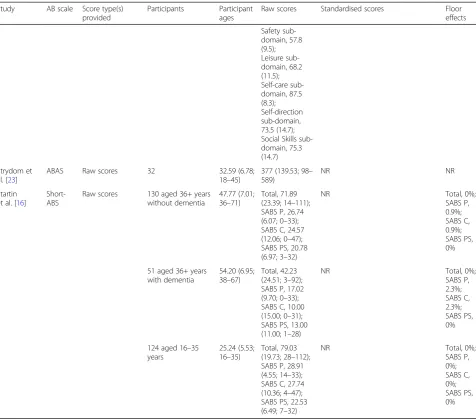Open citation link [16]
The image size is (476, 420).
pos(20,203)
